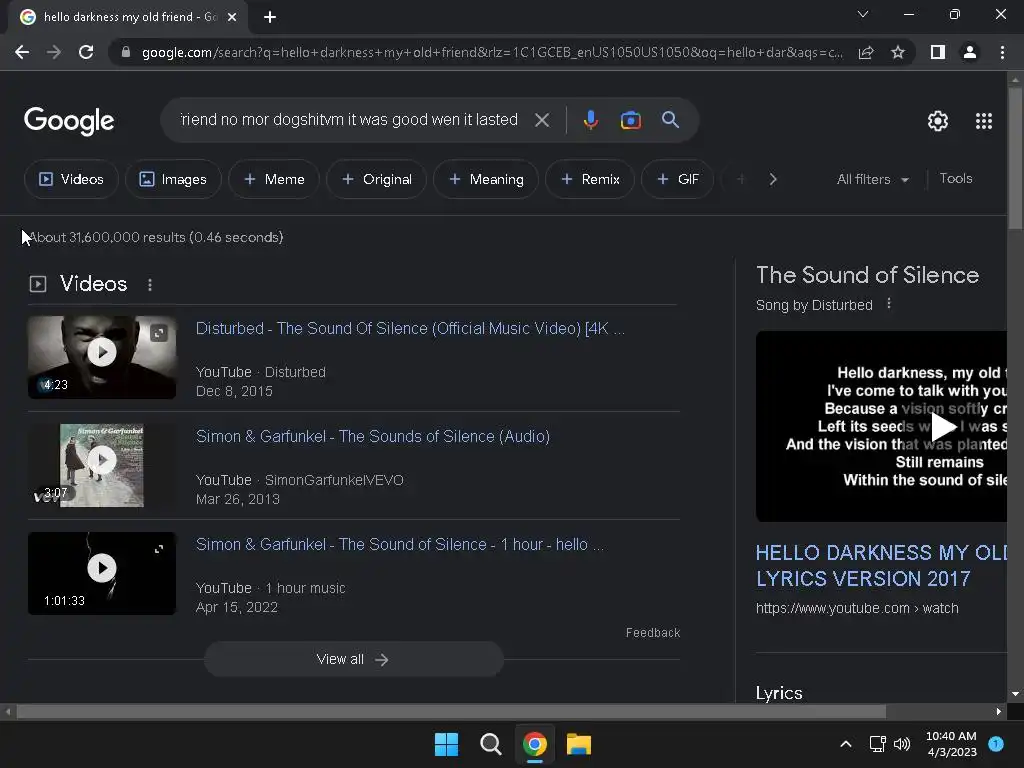
Task: Bookmark this page with the star
Action: pyautogui.click(x=898, y=52)
